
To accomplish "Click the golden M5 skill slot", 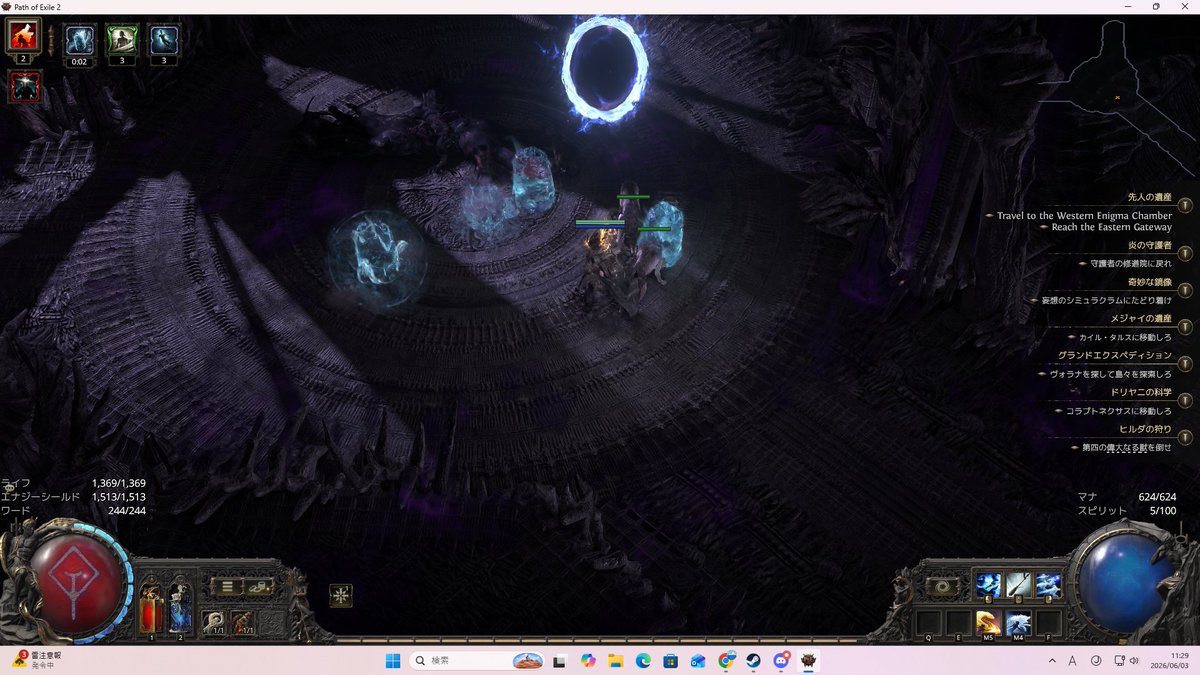I will (x=988, y=622).
